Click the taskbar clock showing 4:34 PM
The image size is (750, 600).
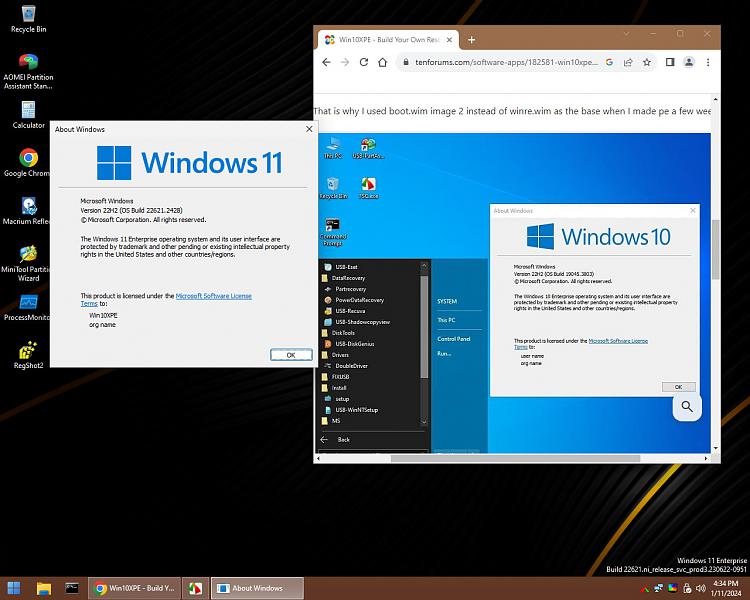tap(726, 588)
